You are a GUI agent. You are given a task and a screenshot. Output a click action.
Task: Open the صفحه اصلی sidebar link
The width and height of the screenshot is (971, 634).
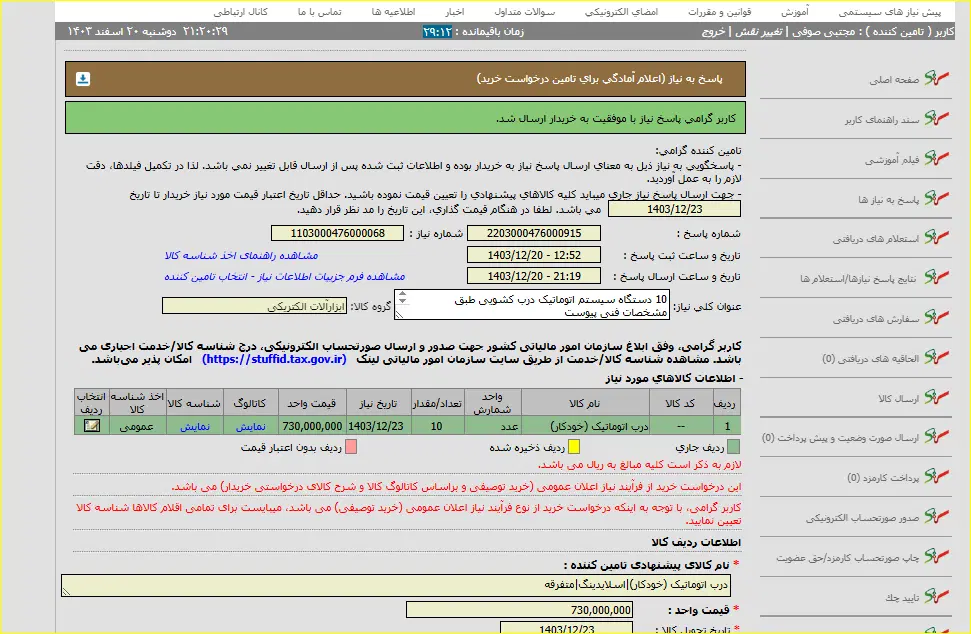pyautogui.click(x=894, y=80)
